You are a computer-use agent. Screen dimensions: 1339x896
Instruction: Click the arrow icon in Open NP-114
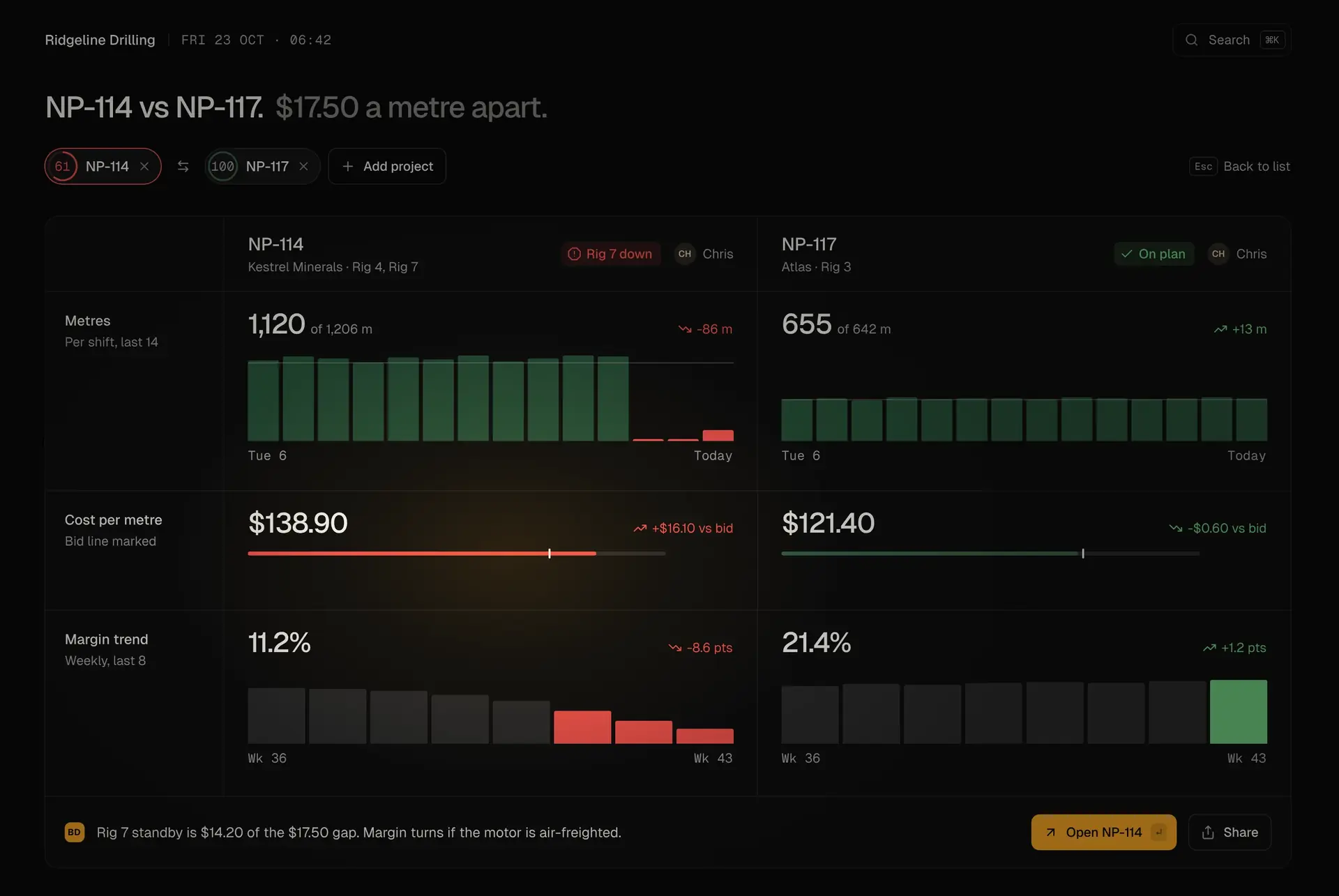click(1050, 832)
